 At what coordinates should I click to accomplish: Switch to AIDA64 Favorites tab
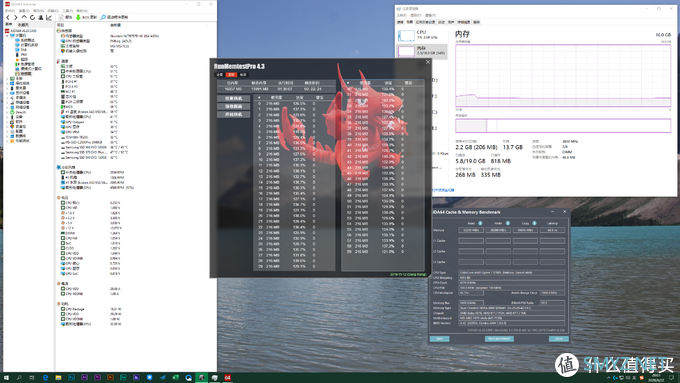pyautogui.click(x=23, y=25)
